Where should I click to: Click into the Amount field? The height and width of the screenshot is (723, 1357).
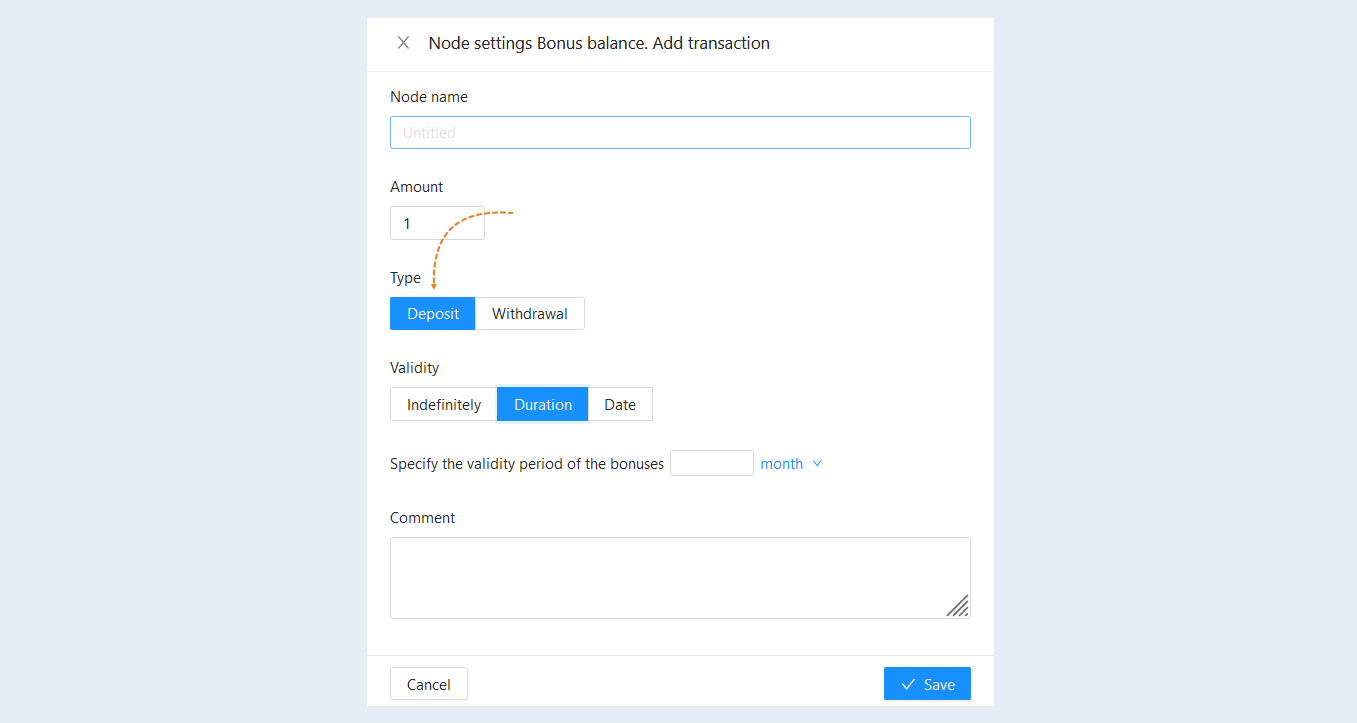[x=437, y=223]
